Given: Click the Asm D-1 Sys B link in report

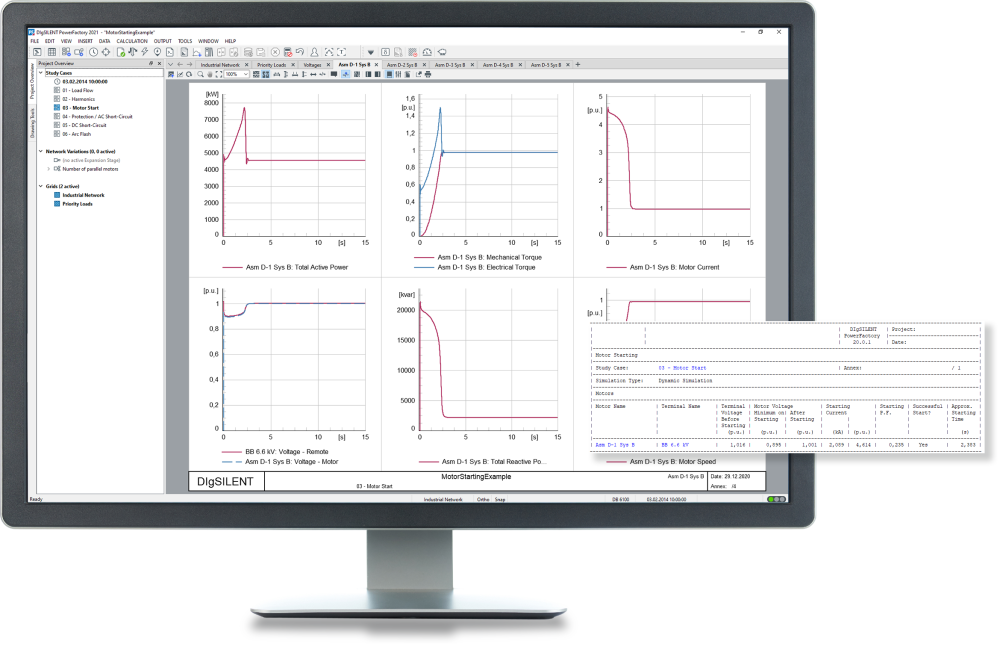Looking at the screenshot, I should point(615,444).
